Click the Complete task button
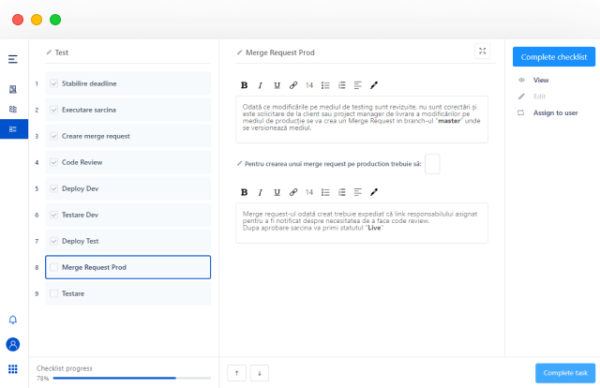The image size is (600, 388). pyautogui.click(x=565, y=373)
